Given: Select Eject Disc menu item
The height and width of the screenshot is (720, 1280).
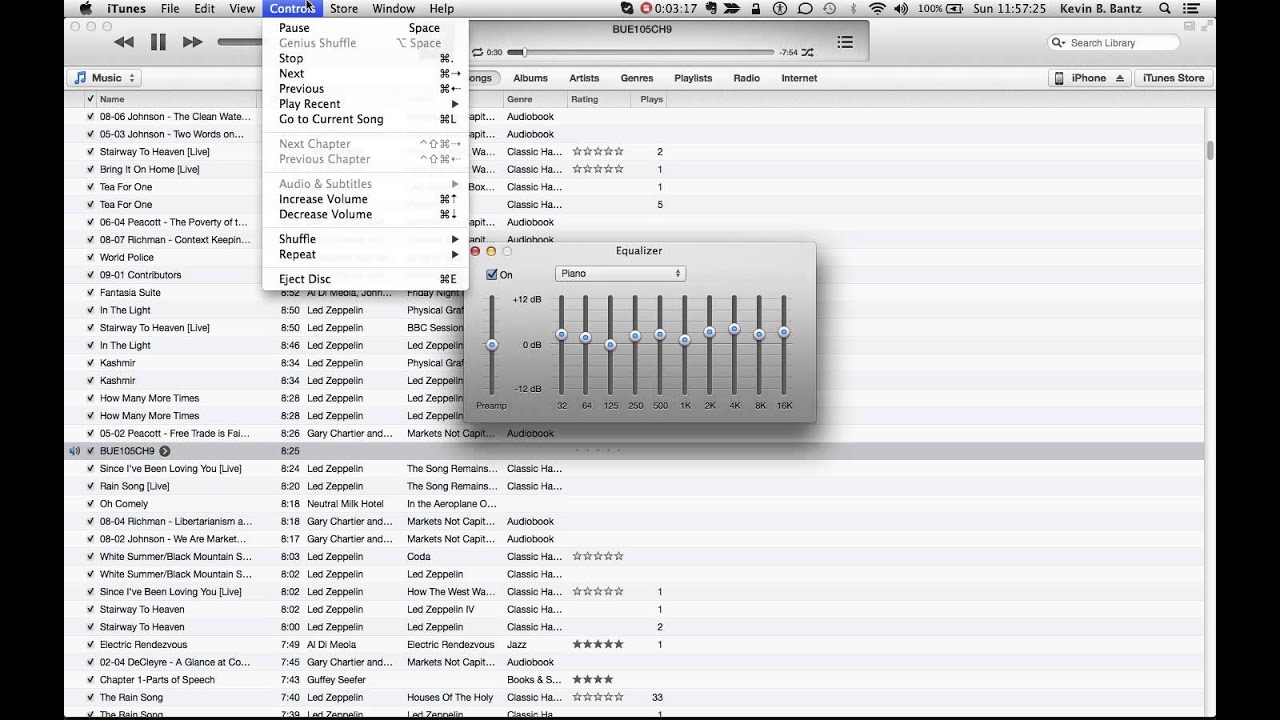Looking at the screenshot, I should point(365,279).
